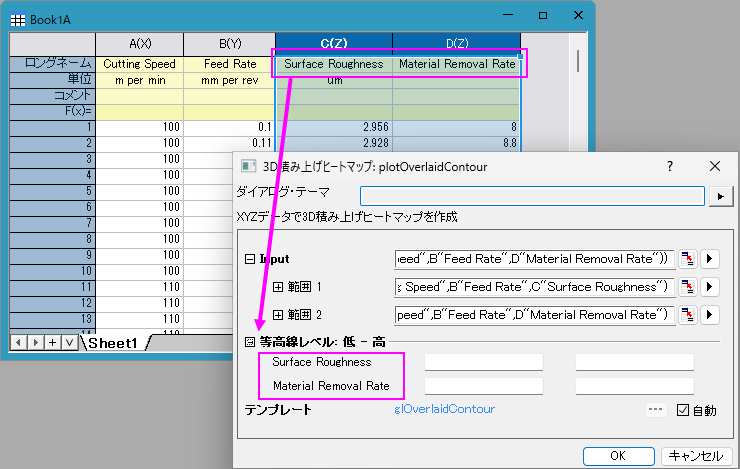Click Surface Roughness long name cell in worksheet
740x469 pixels.
334,64
